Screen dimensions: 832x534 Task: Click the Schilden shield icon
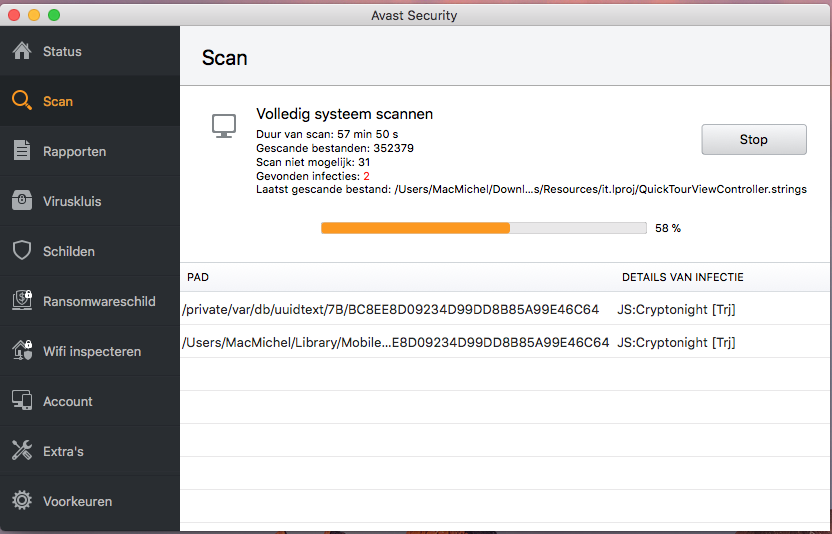pos(22,251)
